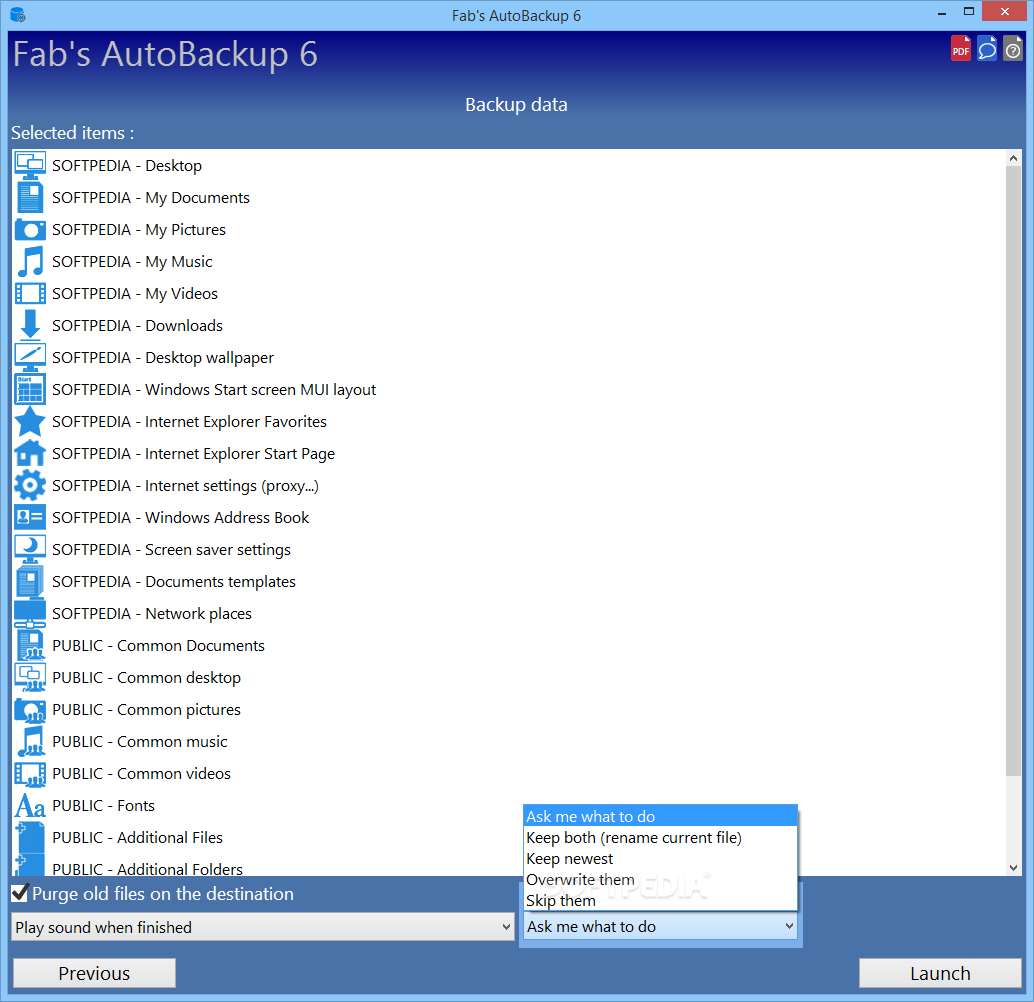Select the Screen saver moon icon
This screenshot has height=1002, width=1034.
[30, 549]
